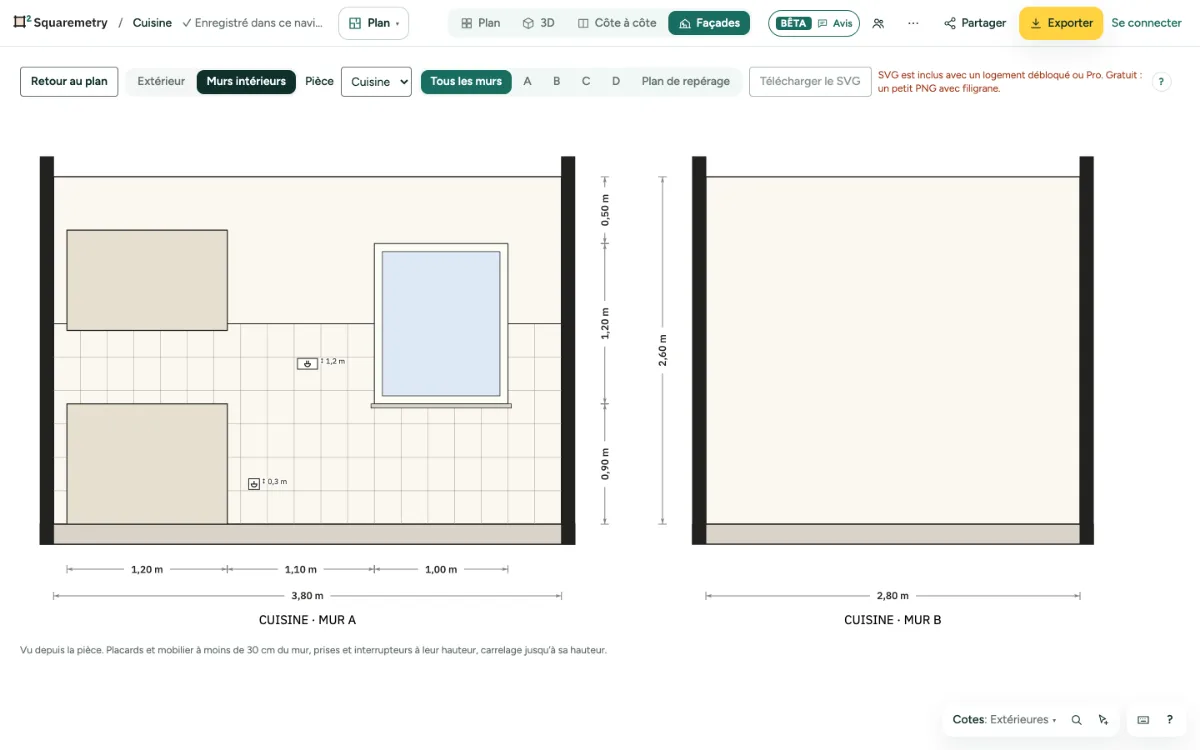
Task: Select Plan de repérage option
Action: click(x=686, y=82)
